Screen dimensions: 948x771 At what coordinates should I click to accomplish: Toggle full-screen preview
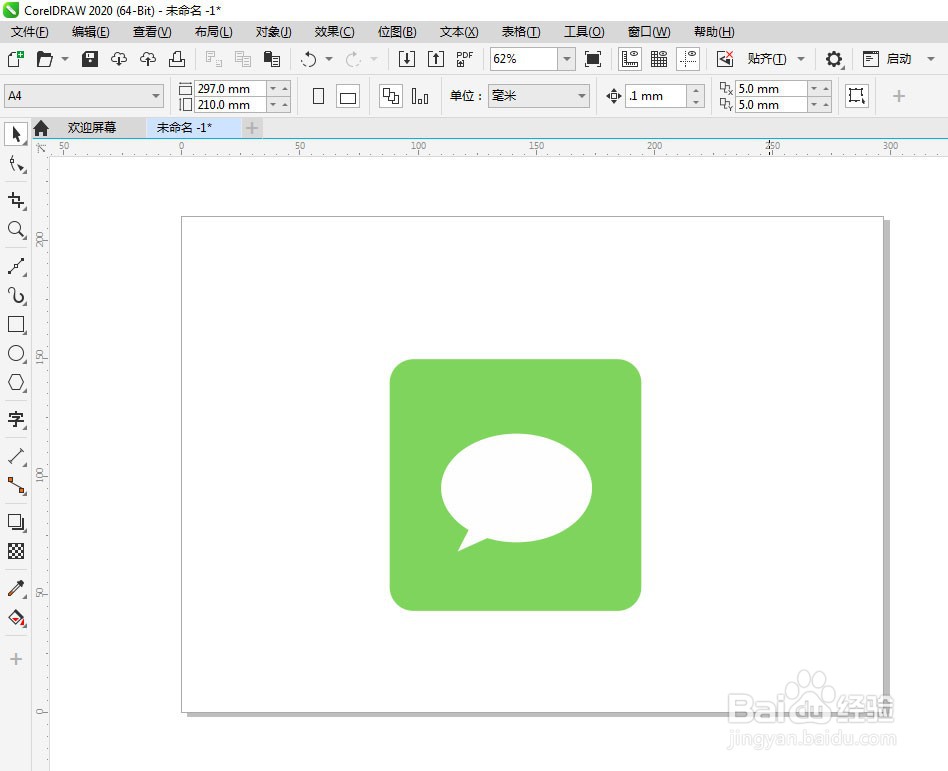[593, 59]
